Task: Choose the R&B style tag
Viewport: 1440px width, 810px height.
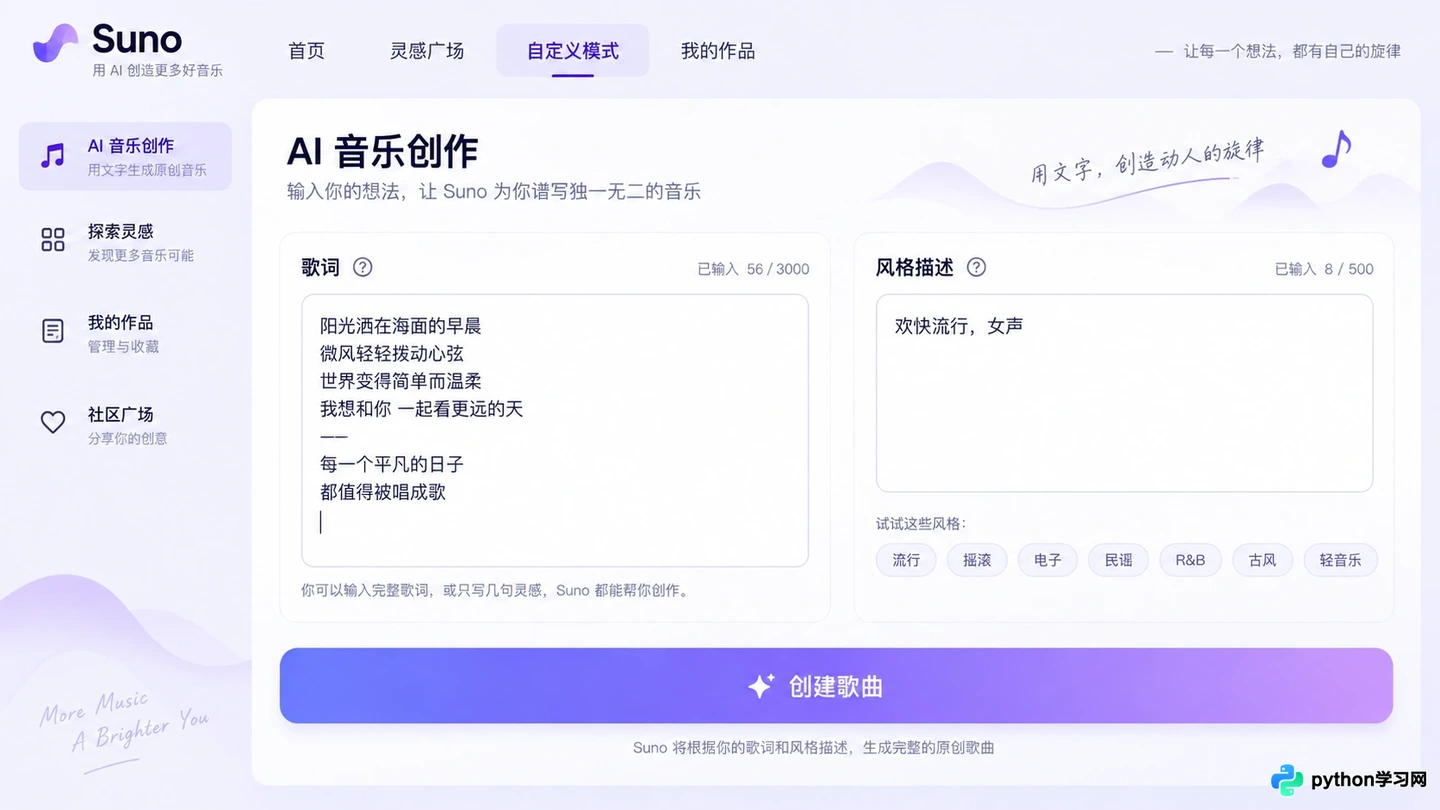Action: [1190, 560]
